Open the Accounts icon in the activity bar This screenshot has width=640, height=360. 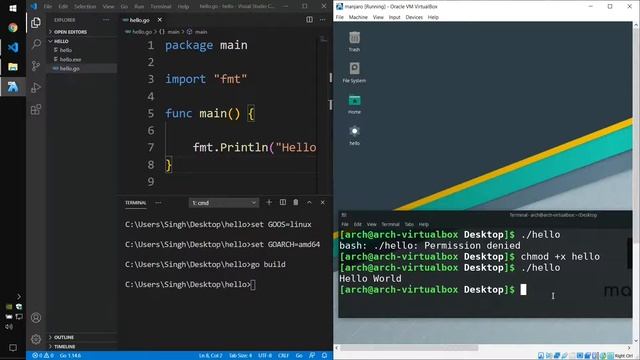tap(36, 318)
